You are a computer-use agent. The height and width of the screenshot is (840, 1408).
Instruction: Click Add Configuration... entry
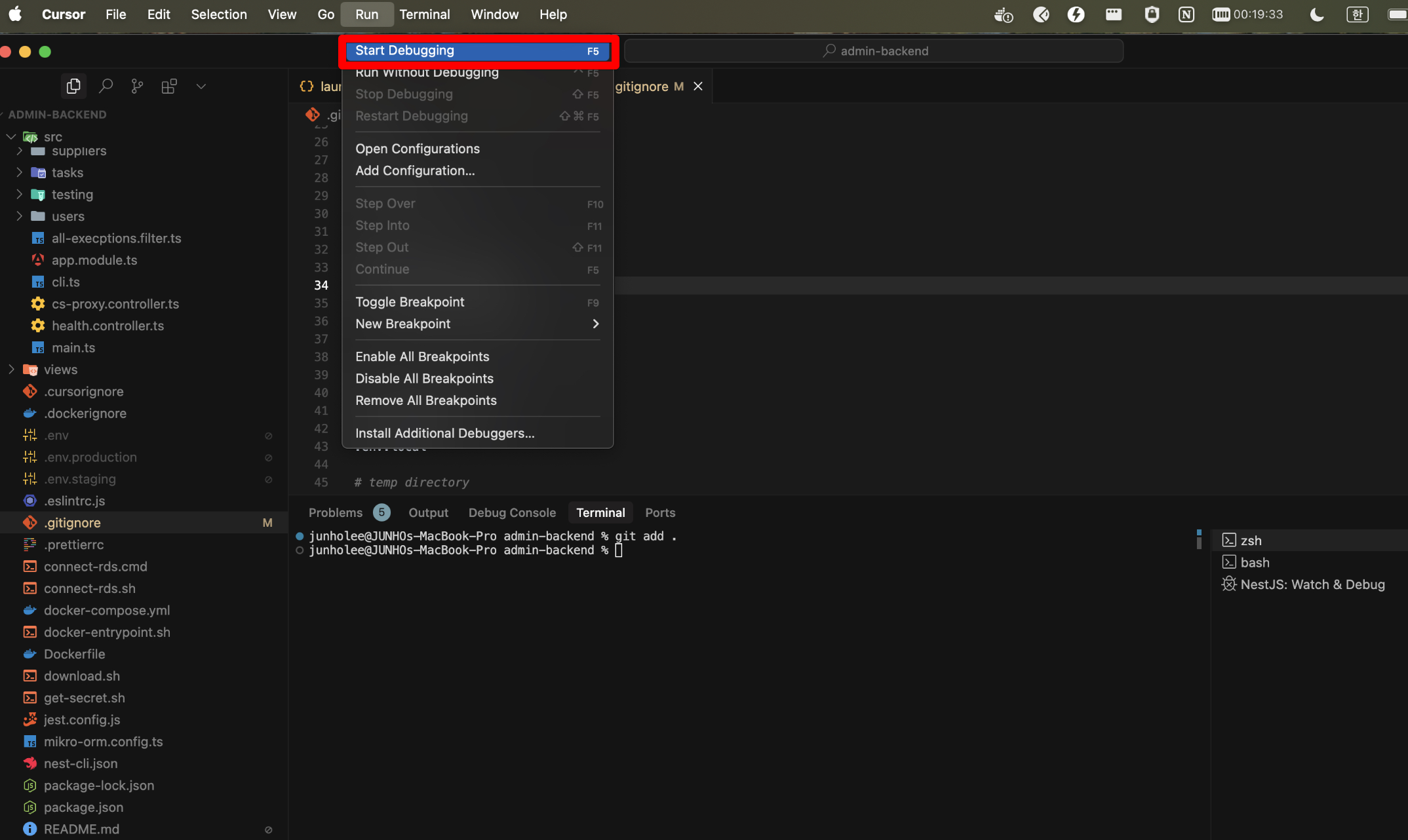click(x=415, y=170)
